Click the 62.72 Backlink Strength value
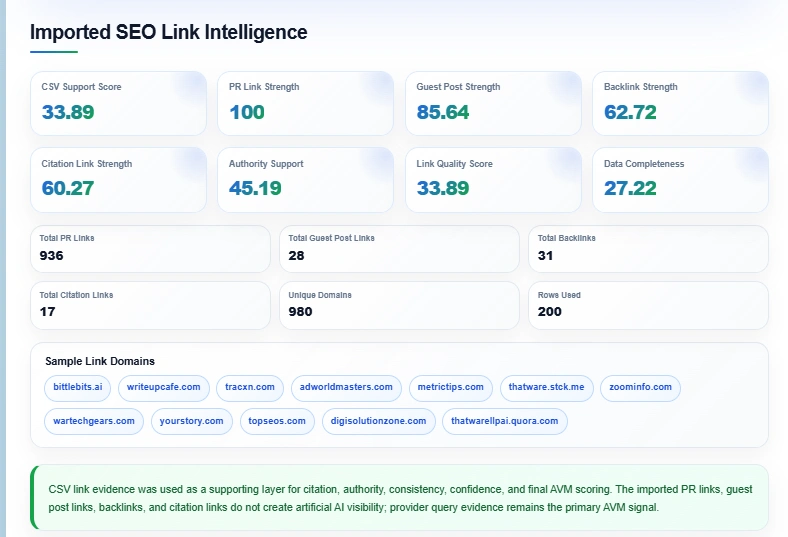788x537 pixels. click(x=630, y=112)
